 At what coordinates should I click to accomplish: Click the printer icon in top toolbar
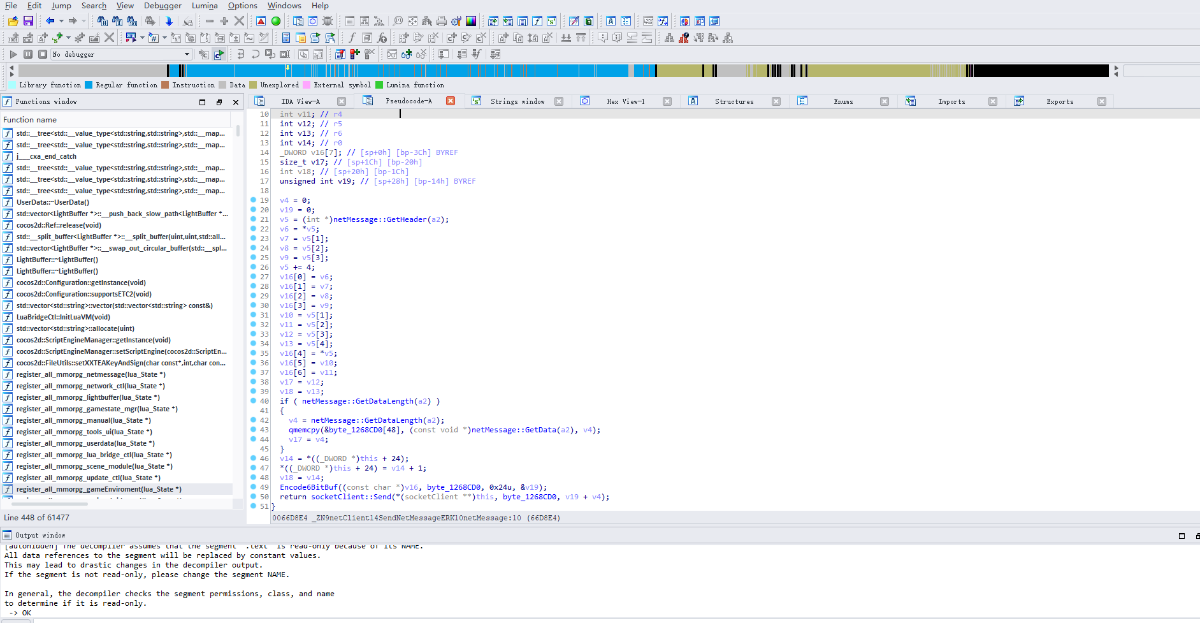tap(441, 20)
